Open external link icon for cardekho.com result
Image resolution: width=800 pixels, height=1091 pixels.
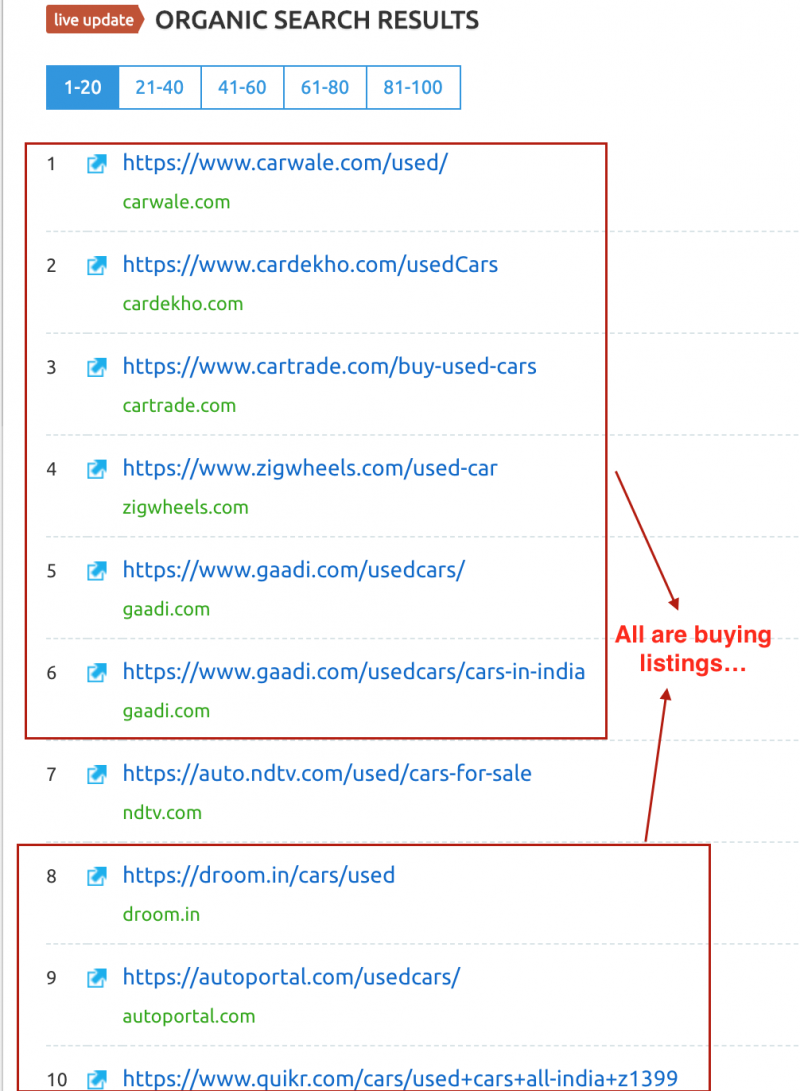97,266
